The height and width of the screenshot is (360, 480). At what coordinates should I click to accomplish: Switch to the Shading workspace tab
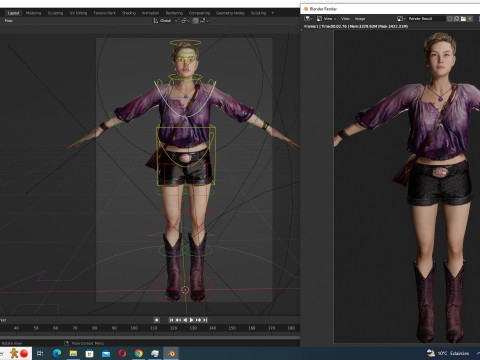129,13
